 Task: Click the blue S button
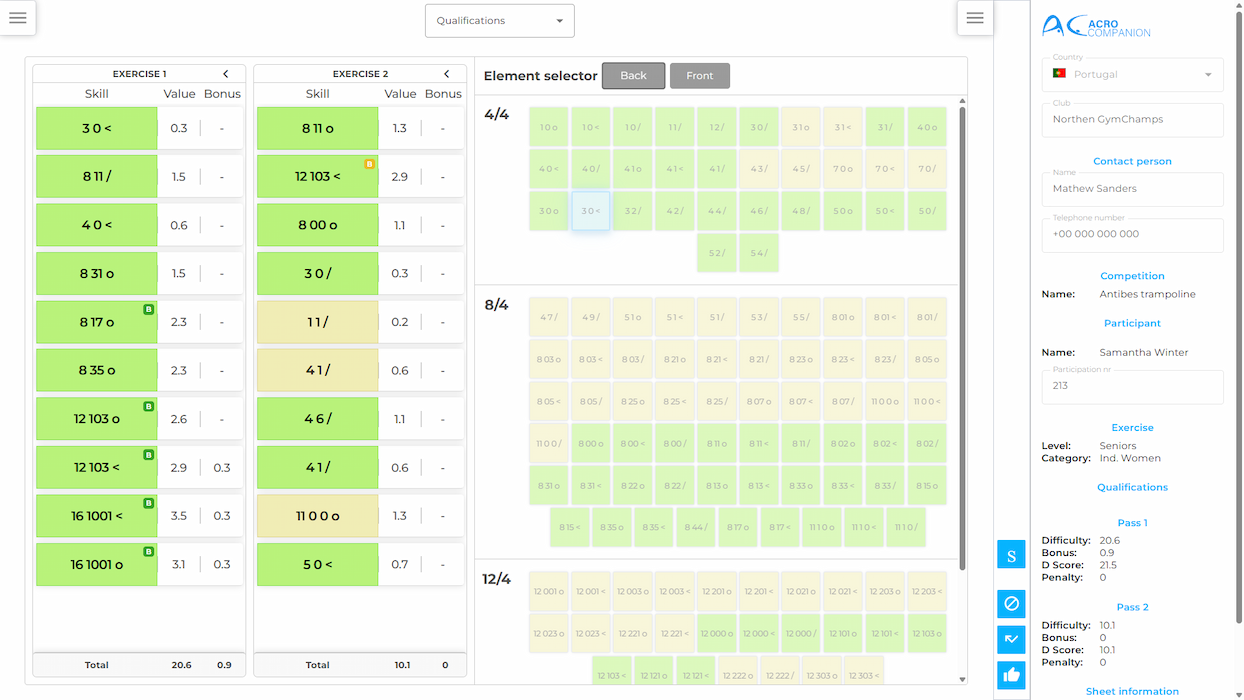point(1011,555)
